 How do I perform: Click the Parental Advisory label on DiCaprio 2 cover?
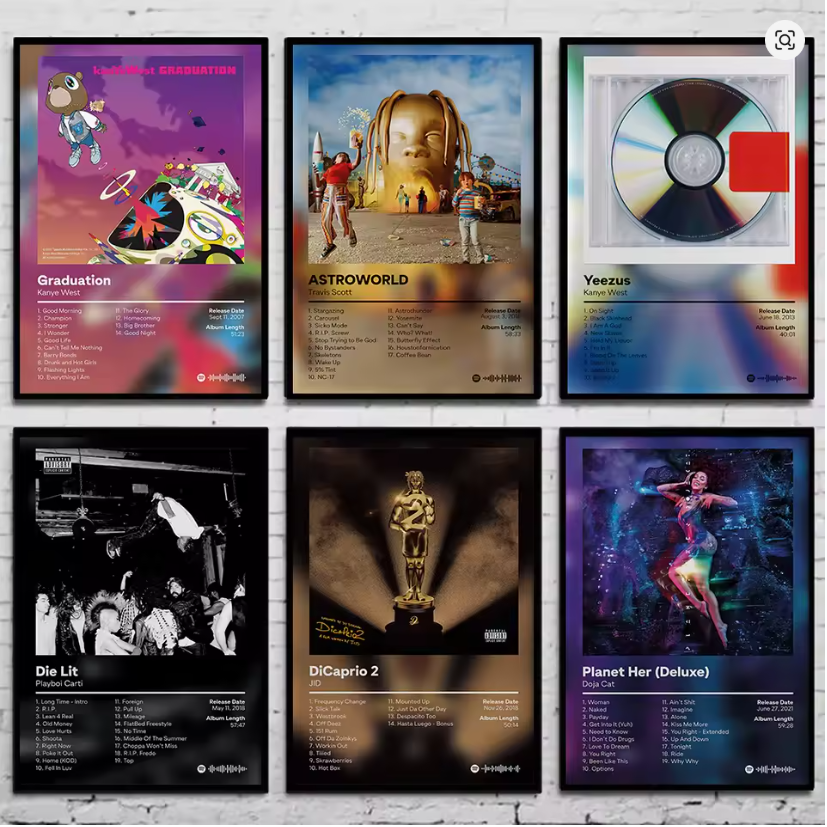(495, 635)
